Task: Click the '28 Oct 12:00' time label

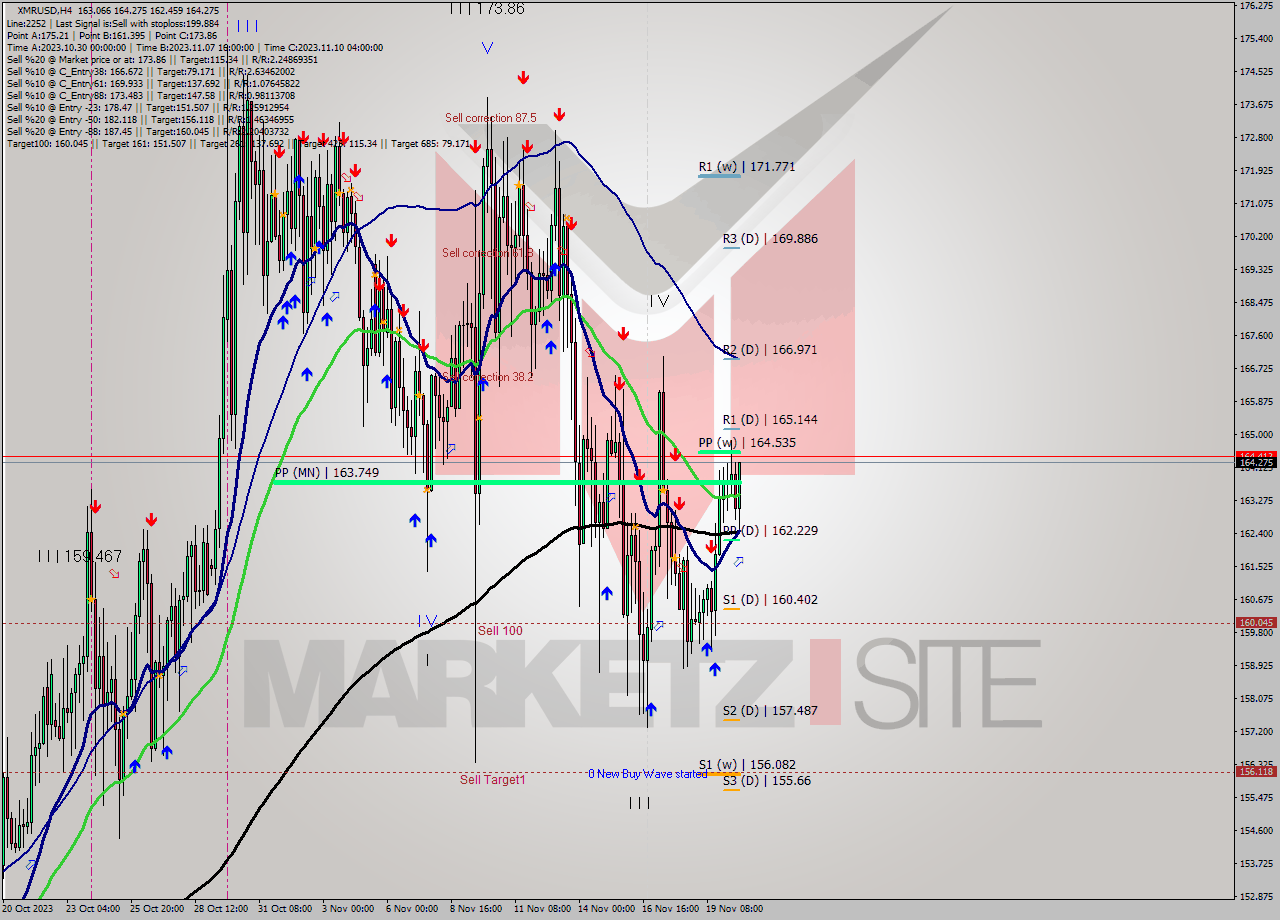Action: (220, 909)
